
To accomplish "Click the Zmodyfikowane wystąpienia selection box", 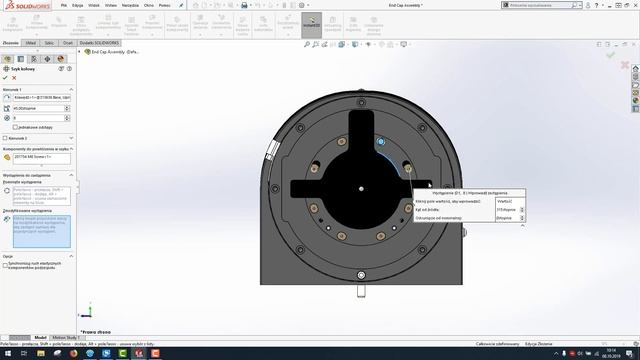I will 42,231.
